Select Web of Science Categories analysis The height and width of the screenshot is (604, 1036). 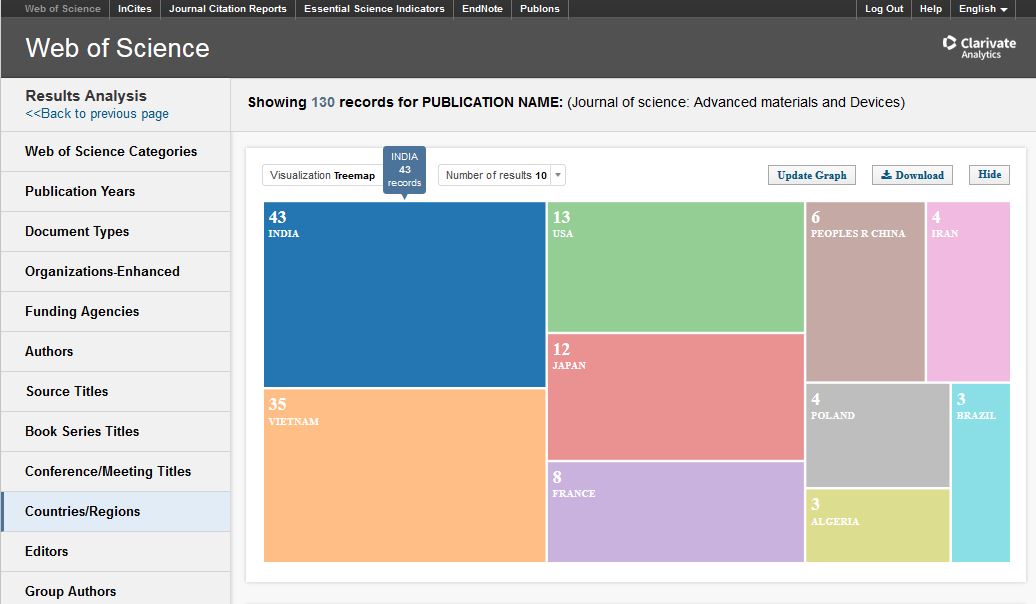[x=116, y=151]
